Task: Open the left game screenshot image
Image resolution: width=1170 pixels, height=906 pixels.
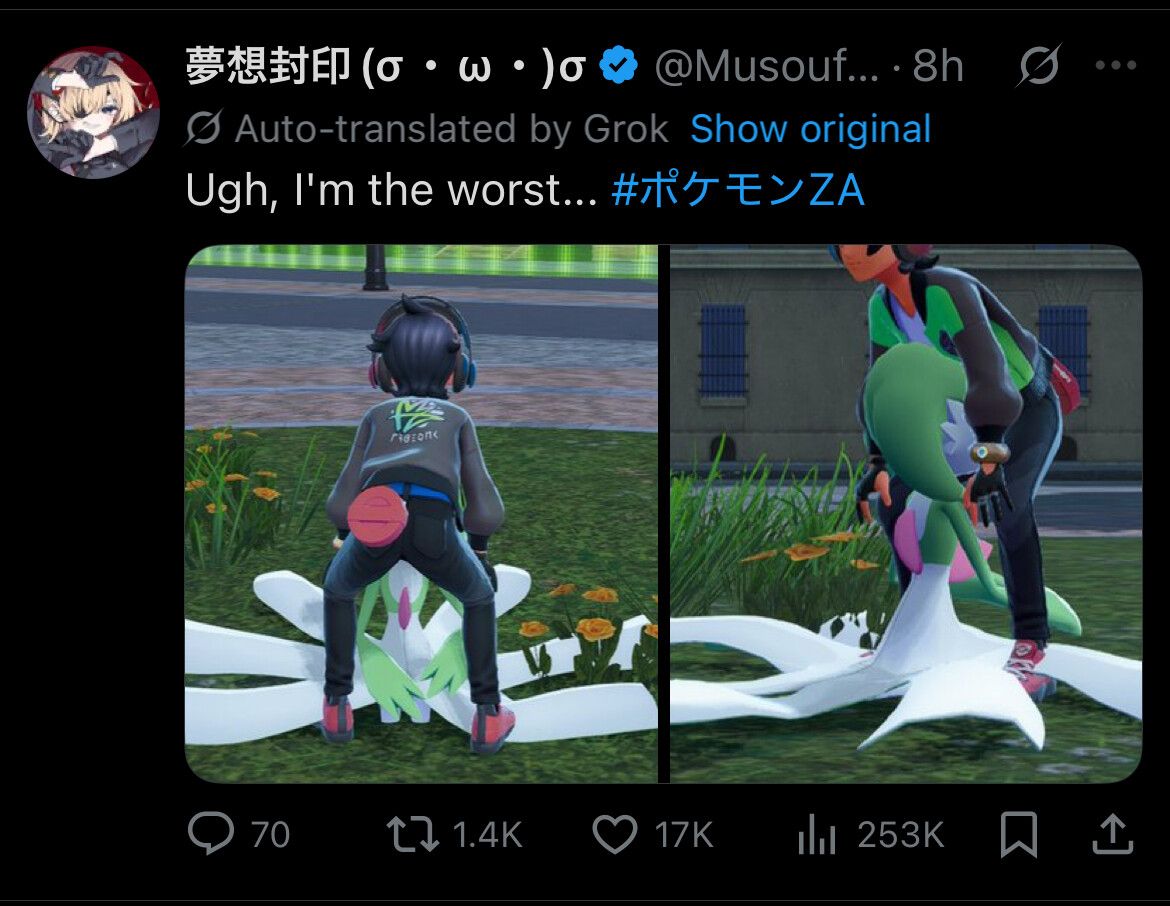Action: pos(422,513)
